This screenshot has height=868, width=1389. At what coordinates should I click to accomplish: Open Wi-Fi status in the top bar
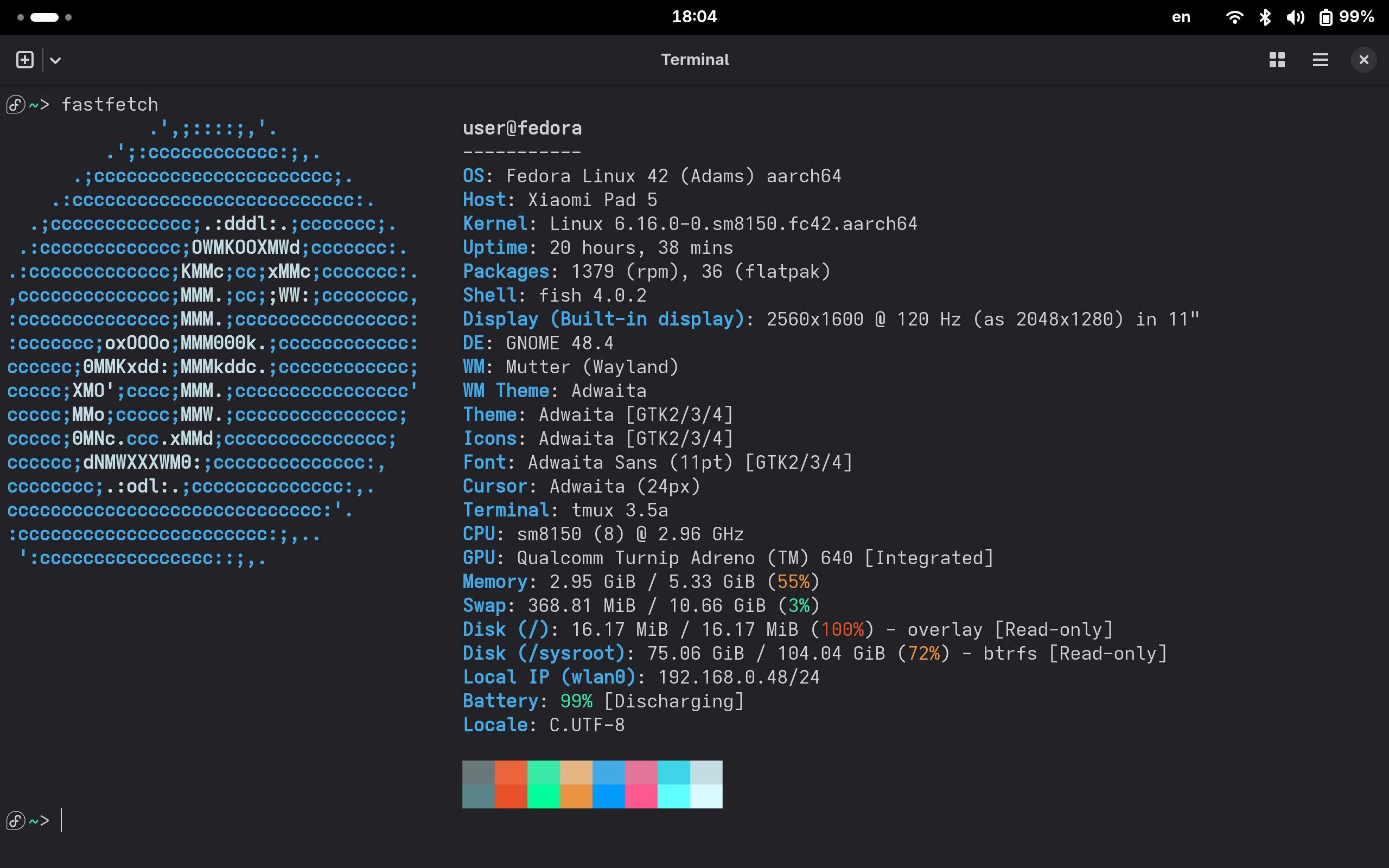coord(1234,17)
